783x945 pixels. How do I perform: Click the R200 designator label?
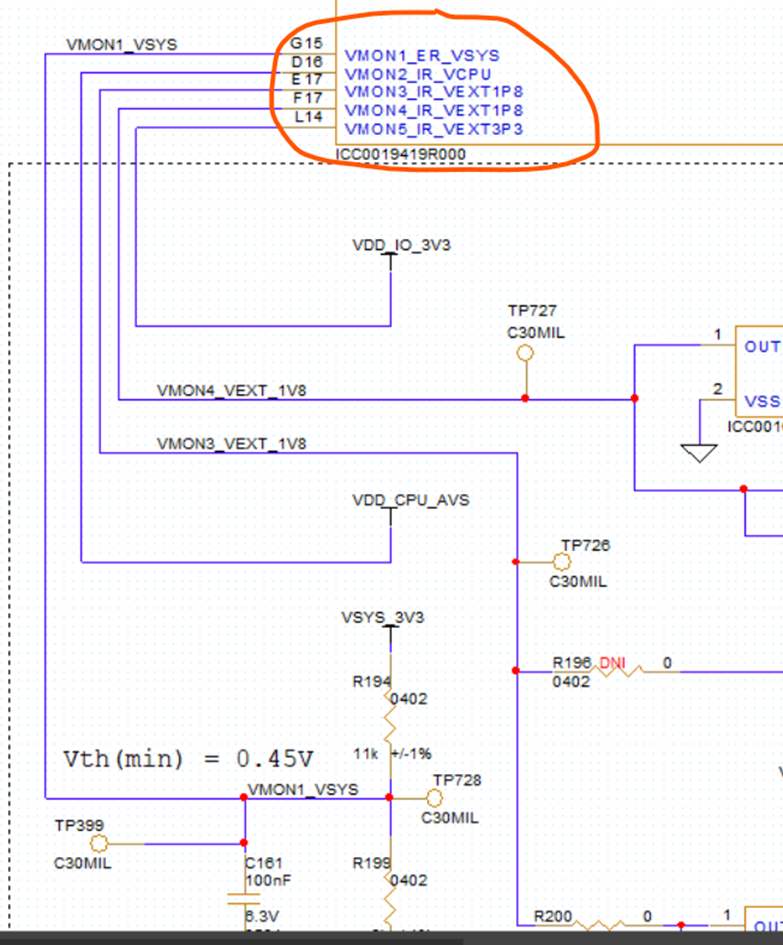coord(553,917)
